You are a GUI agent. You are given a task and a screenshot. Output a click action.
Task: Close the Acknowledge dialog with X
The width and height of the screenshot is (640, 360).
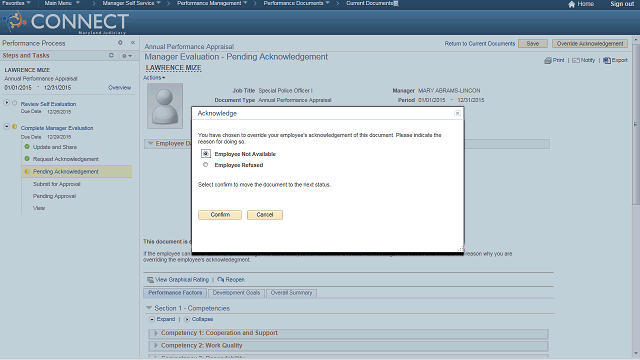coord(457,113)
